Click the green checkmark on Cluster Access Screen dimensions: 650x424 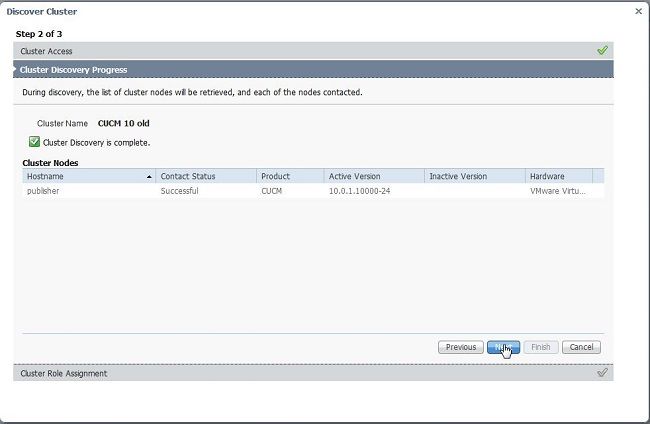(x=602, y=50)
